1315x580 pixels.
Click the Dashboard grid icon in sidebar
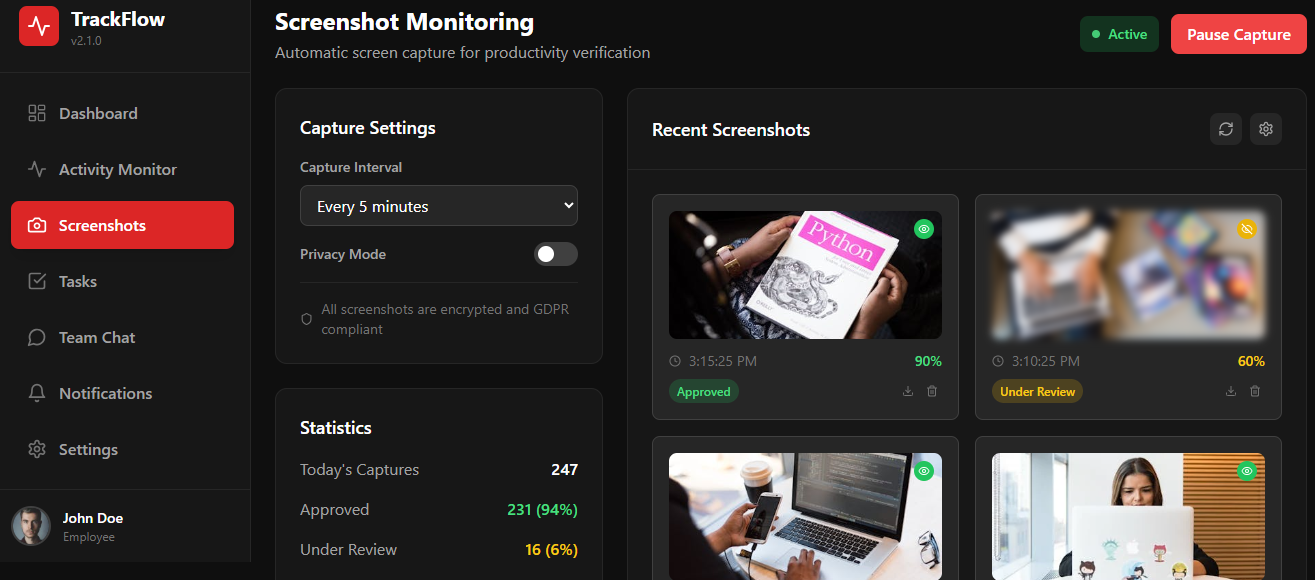37,113
